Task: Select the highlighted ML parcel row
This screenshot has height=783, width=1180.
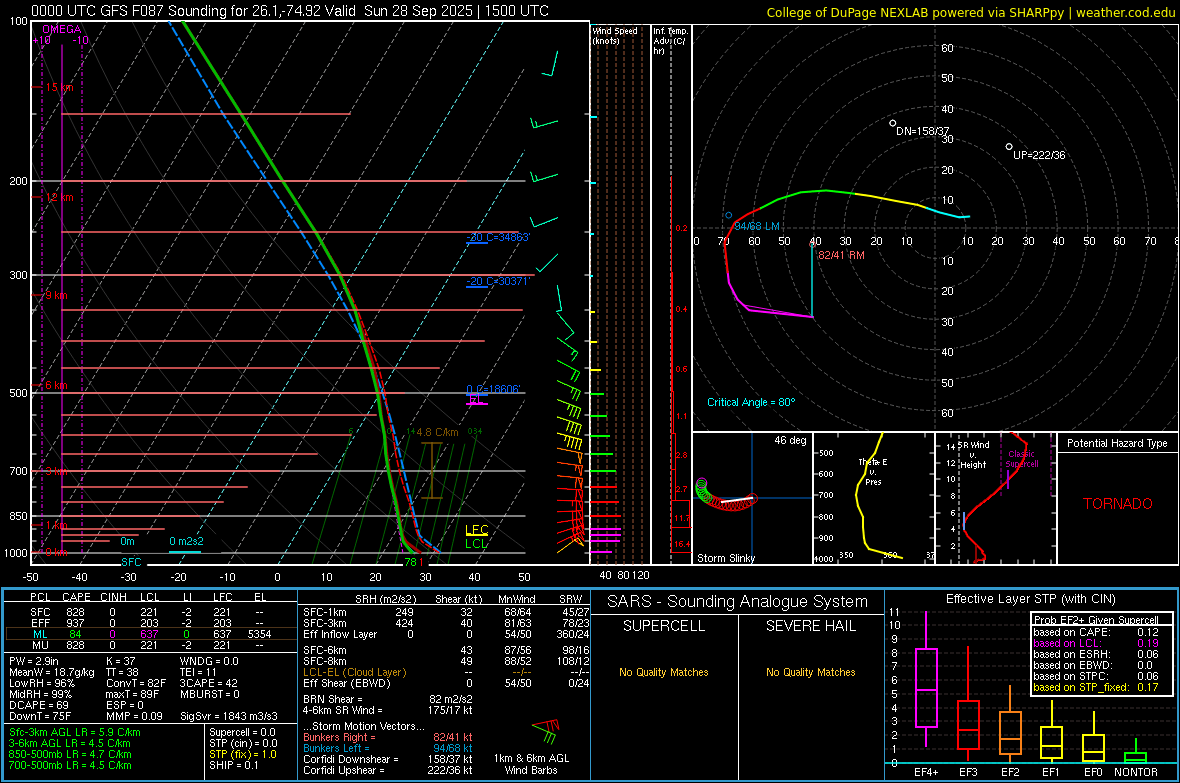Action: pyautogui.click(x=151, y=634)
